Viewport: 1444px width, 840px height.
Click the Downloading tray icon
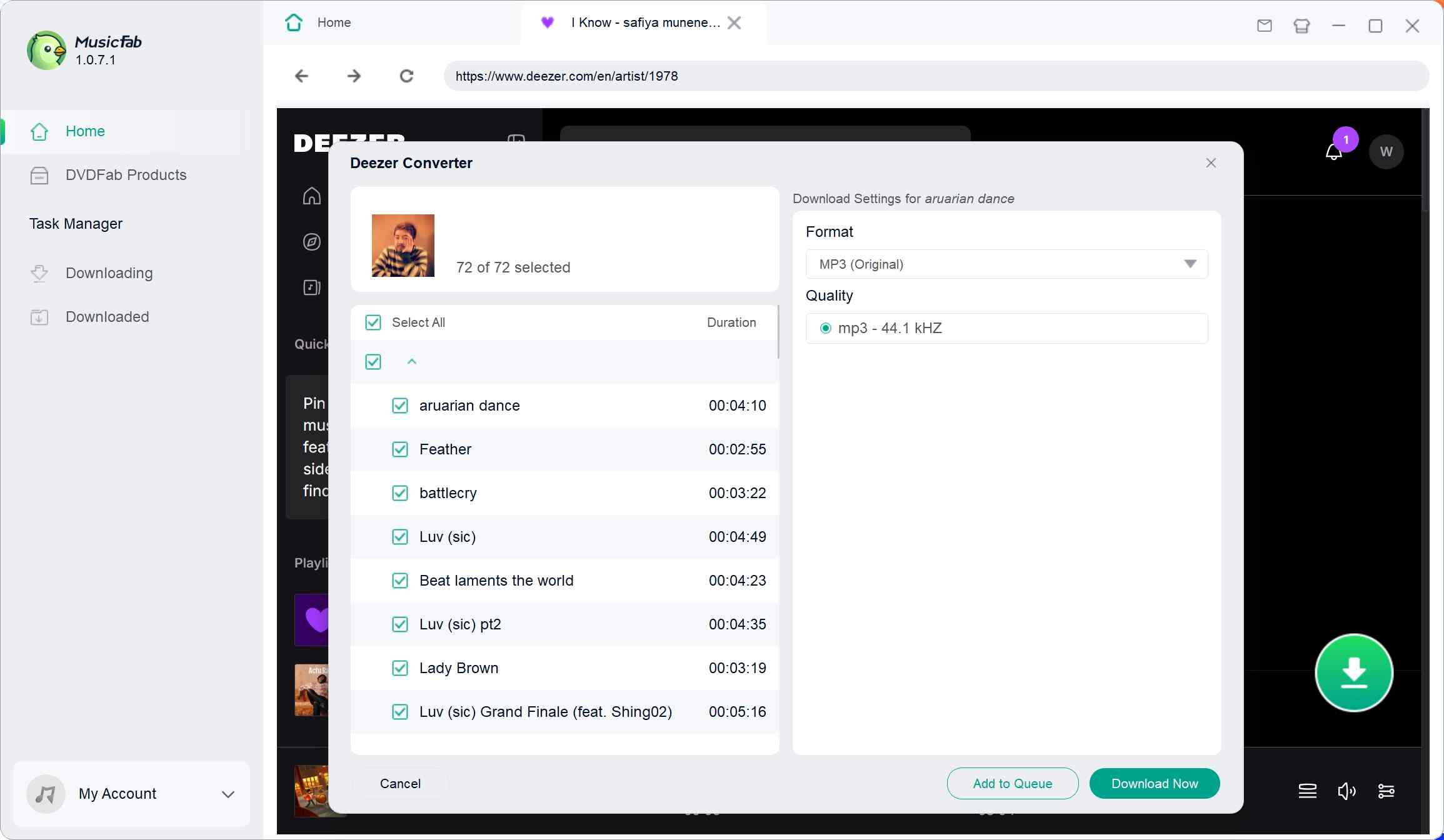(39, 273)
